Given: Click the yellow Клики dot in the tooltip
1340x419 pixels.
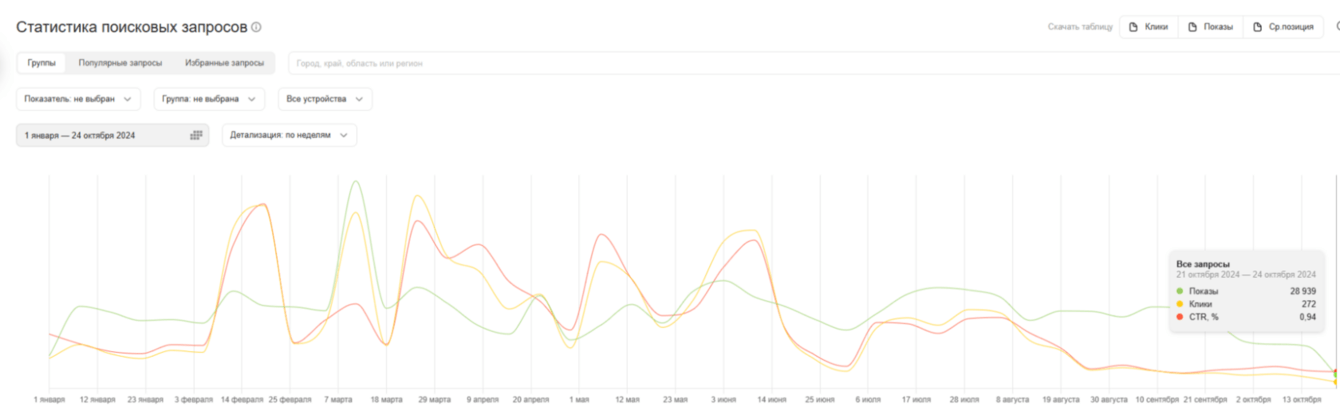Looking at the screenshot, I should pyautogui.click(x=1180, y=304).
